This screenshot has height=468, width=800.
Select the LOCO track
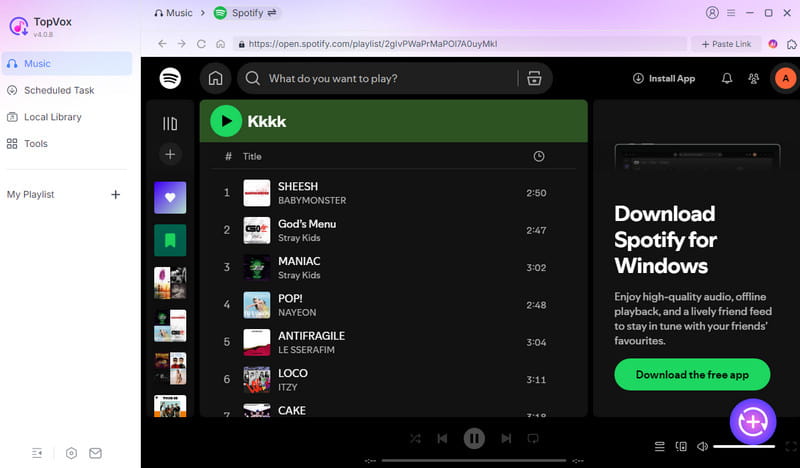[x=393, y=379]
